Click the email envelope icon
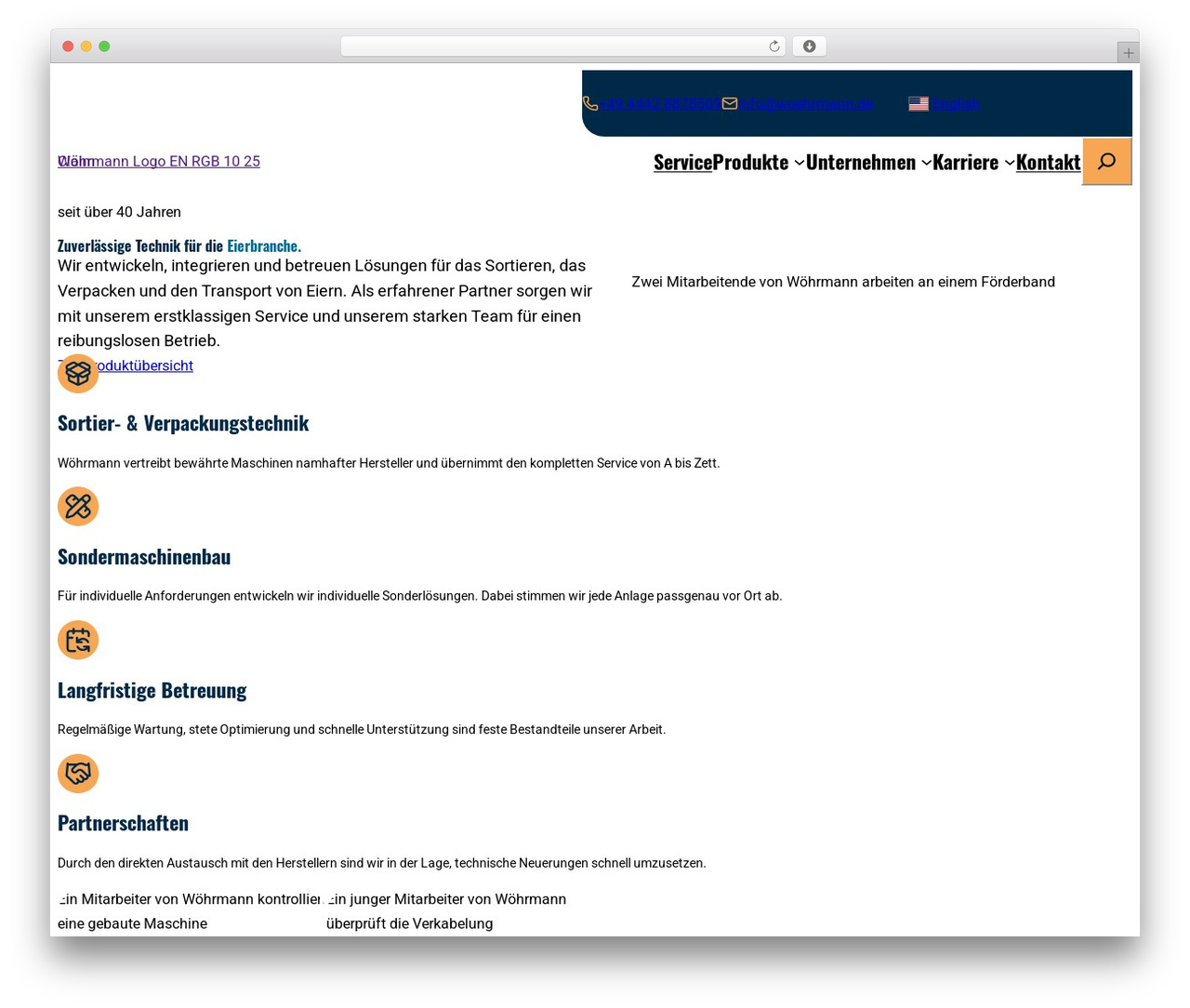This screenshot has height=1008, width=1190. pyautogui.click(x=730, y=103)
